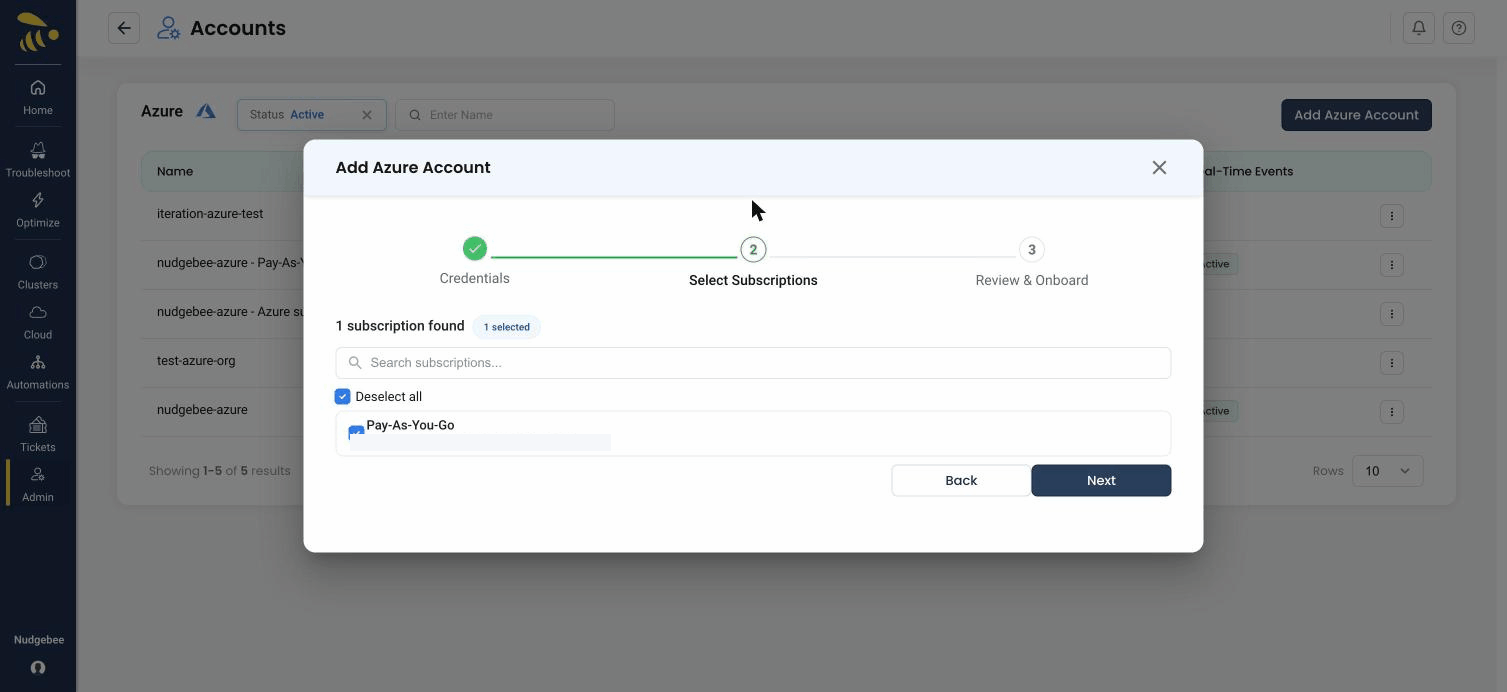Click the Enter Name search field
This screenshot has height=692, width=1507.
[505, 115]
